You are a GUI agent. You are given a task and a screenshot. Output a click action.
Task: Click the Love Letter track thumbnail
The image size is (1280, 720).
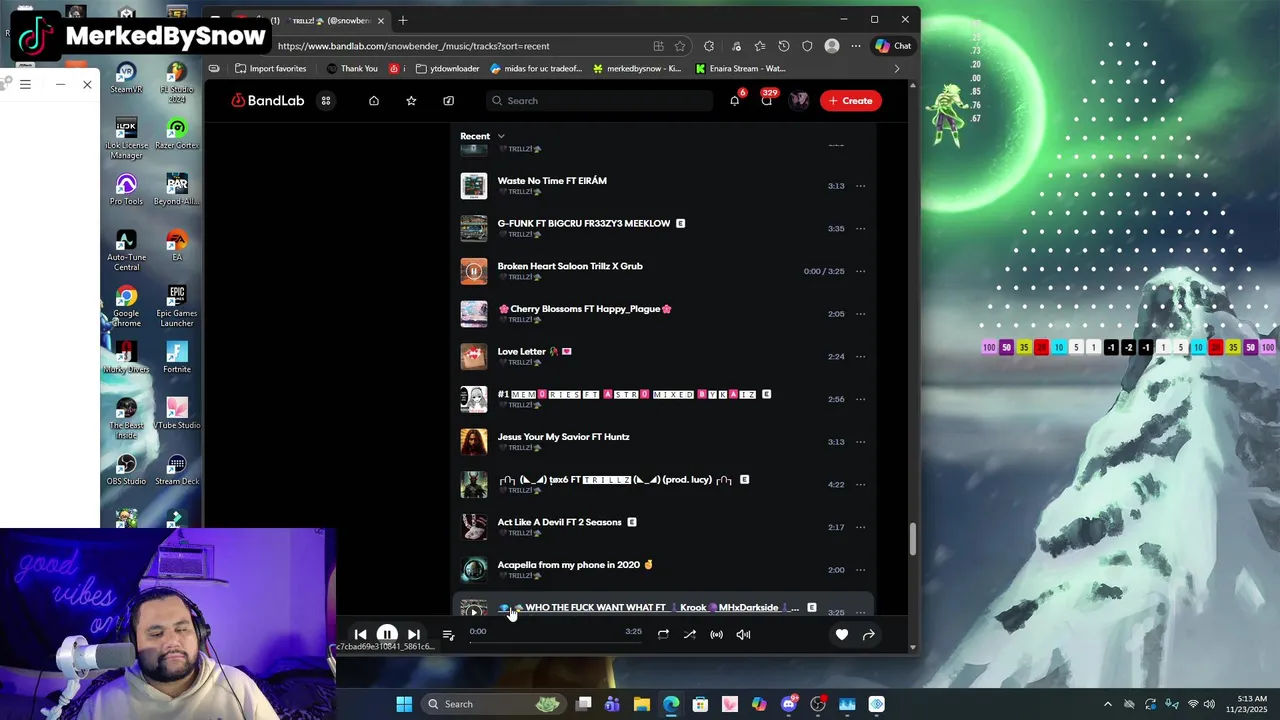coord(474,356)
